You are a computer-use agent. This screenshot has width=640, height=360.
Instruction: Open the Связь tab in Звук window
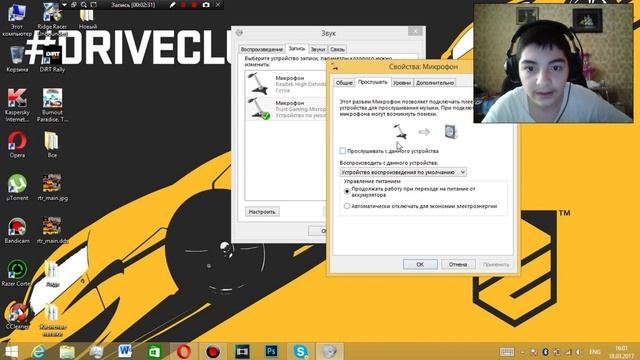338,49
